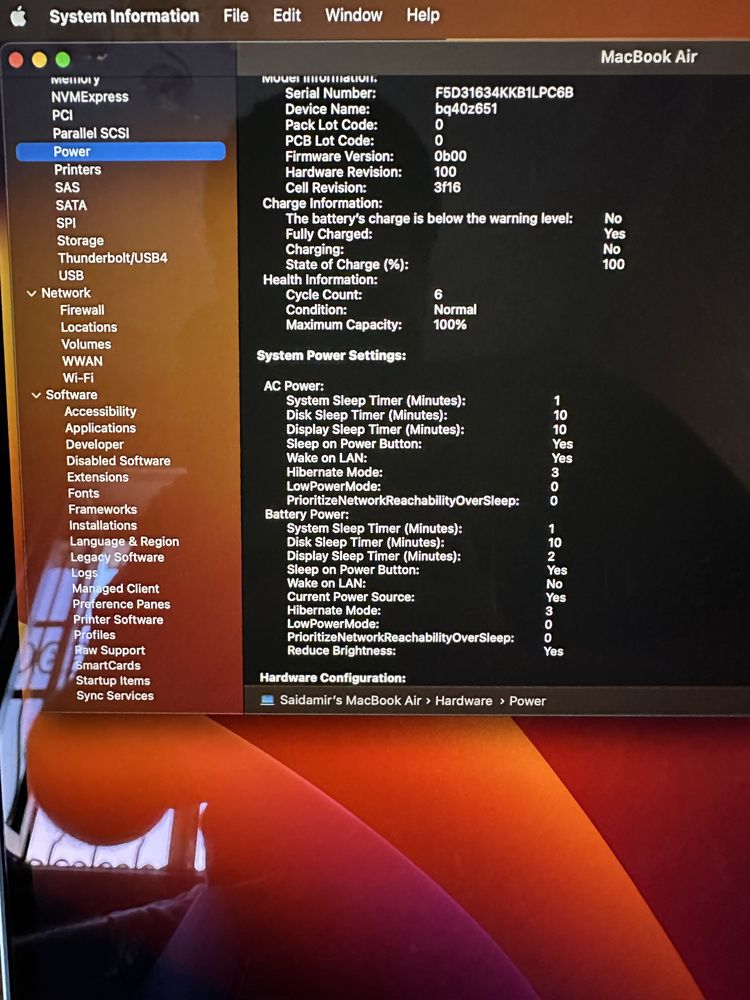Select Preference Panes in sidebar
750x1000 pixels.
coord(121,604)
